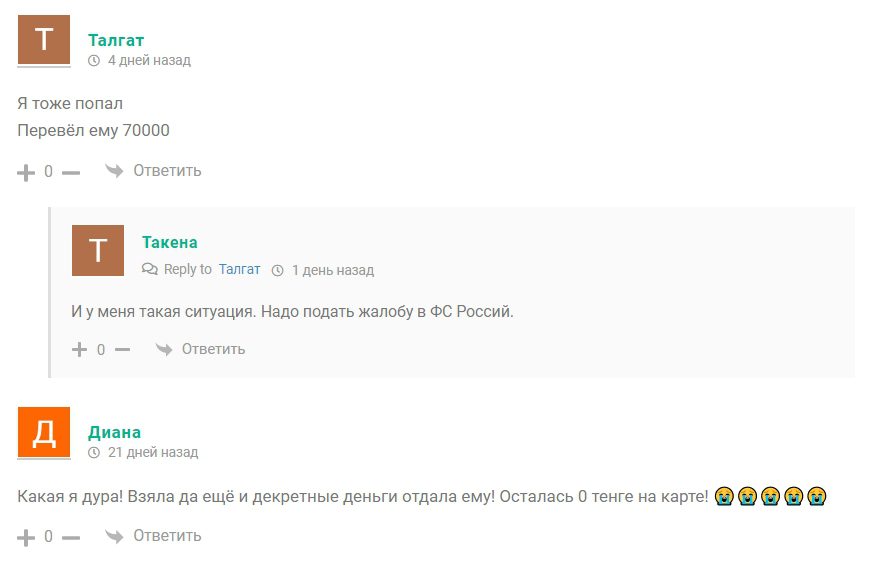Click the '4 дней назад' timestamp
This screenshot has height=566, width=869.
[x=149, y=60]
